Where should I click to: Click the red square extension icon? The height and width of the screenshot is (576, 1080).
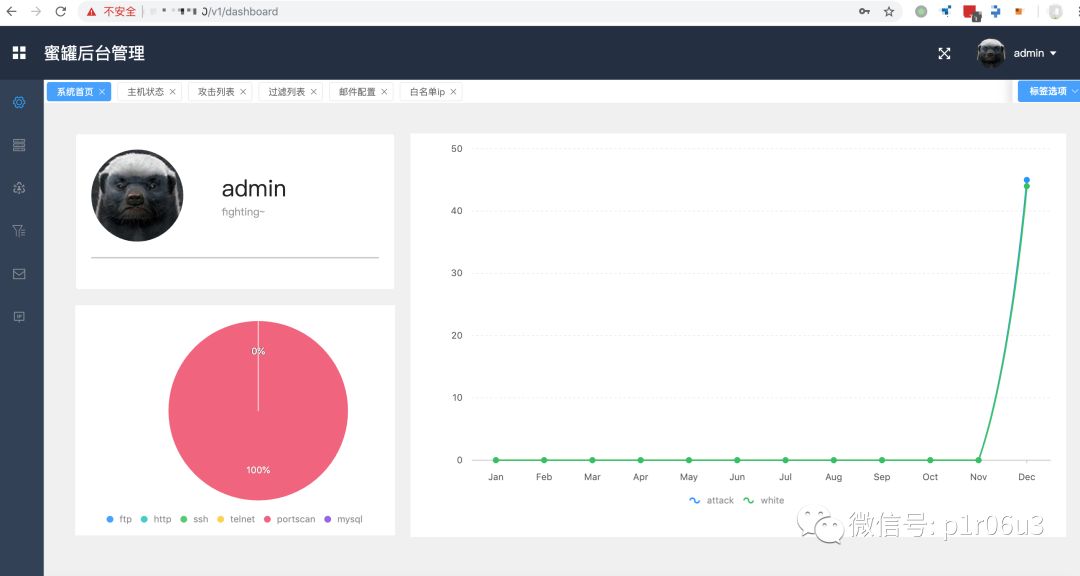coord(971,12)
